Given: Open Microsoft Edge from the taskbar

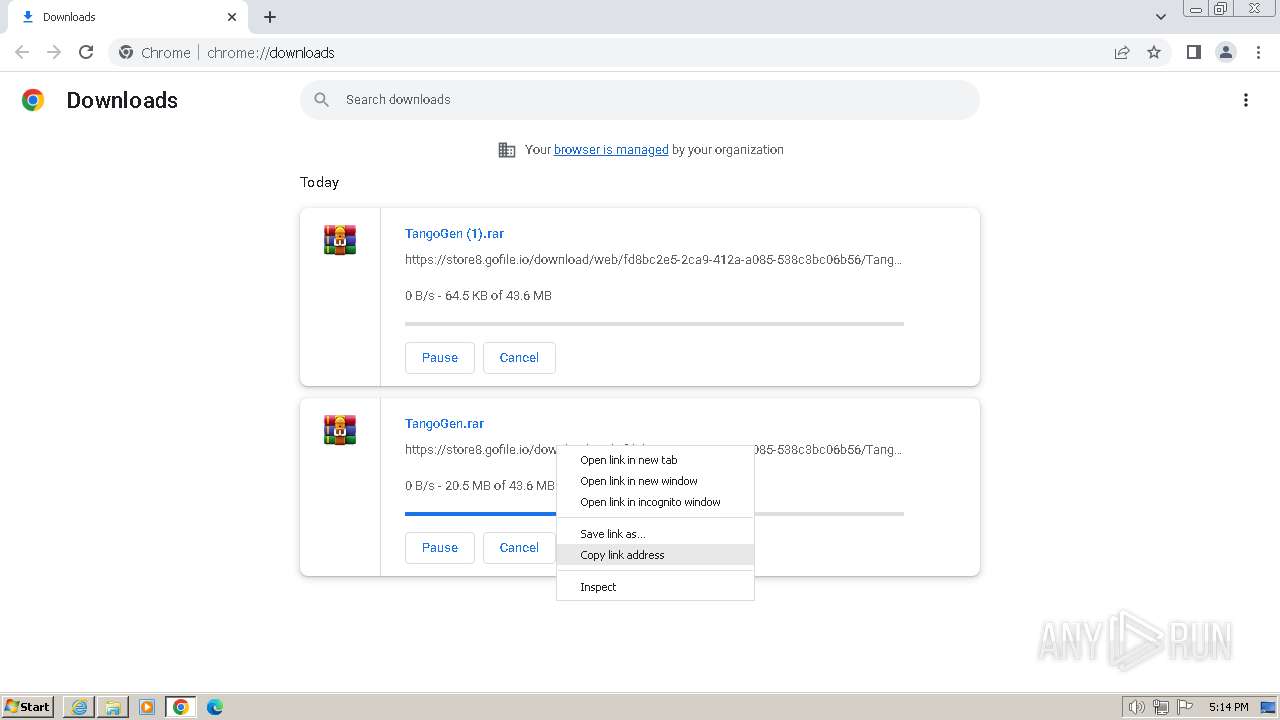Looking at the screenshot, I should pos(215,707).
